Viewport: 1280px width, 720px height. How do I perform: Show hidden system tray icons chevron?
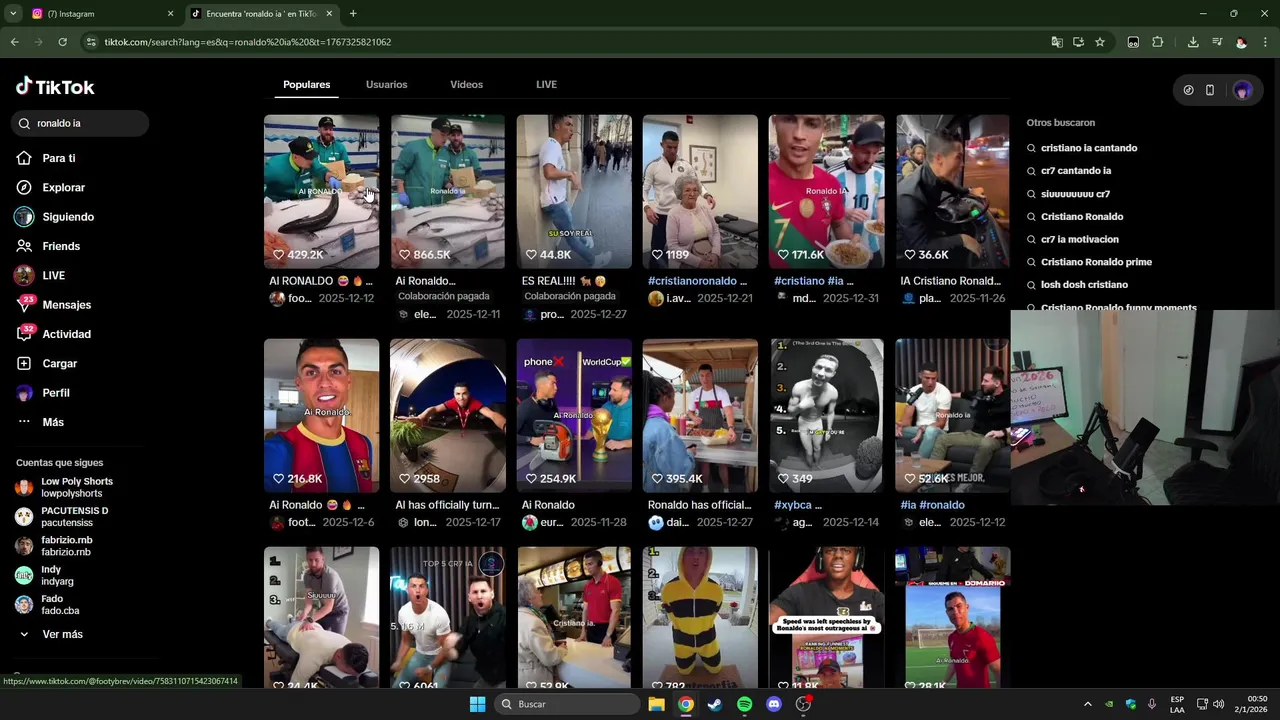[x=1088, y=704]
